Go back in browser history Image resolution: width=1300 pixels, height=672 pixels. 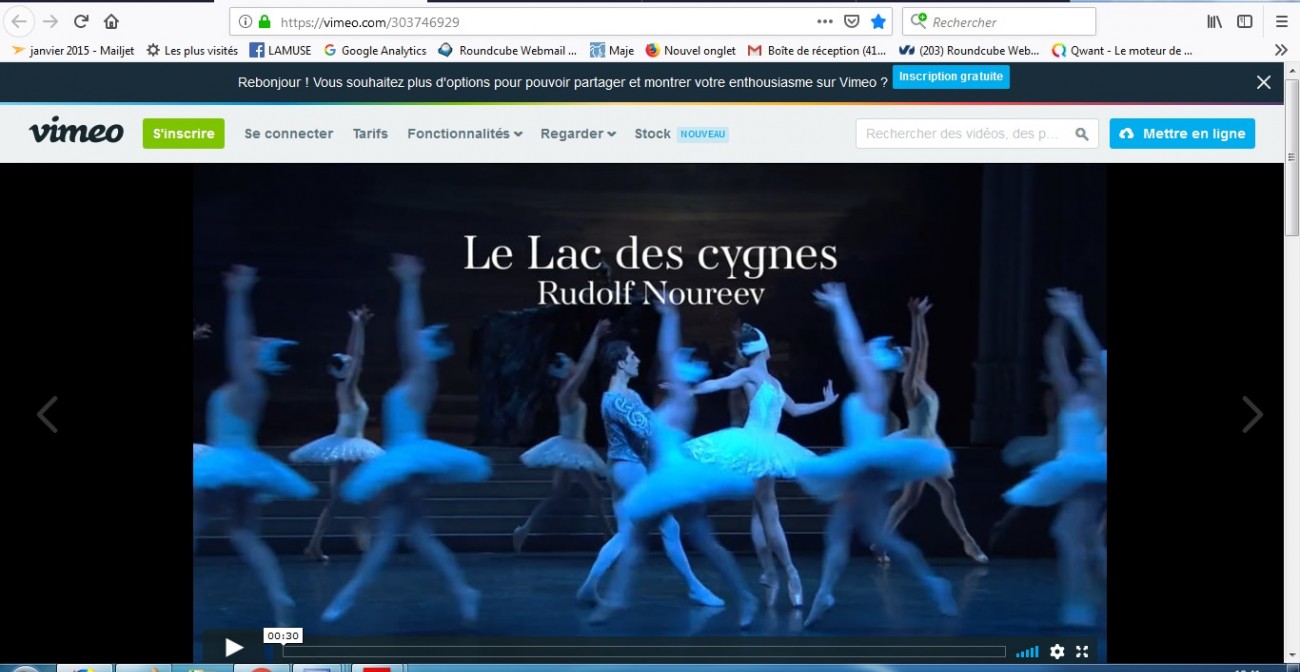19,21
